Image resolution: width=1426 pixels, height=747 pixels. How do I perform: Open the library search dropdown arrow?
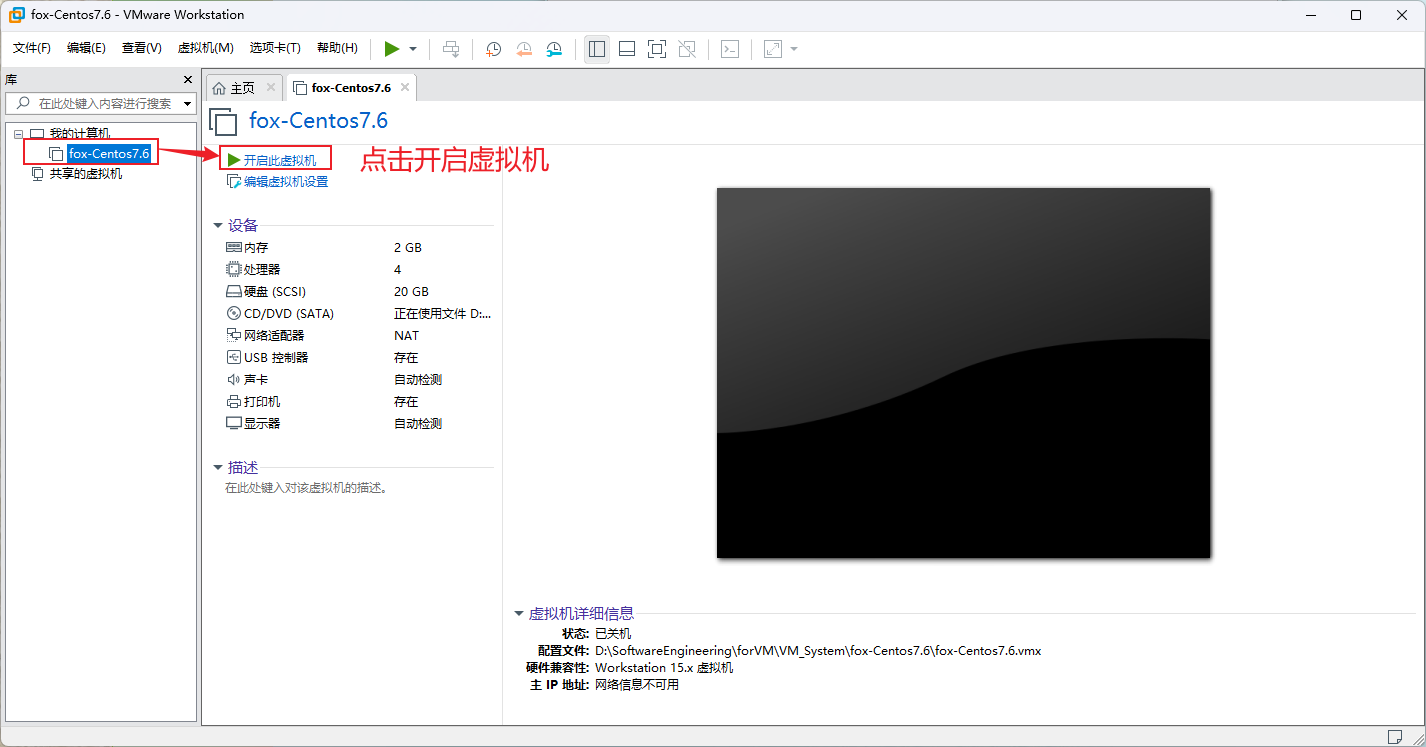187,104
